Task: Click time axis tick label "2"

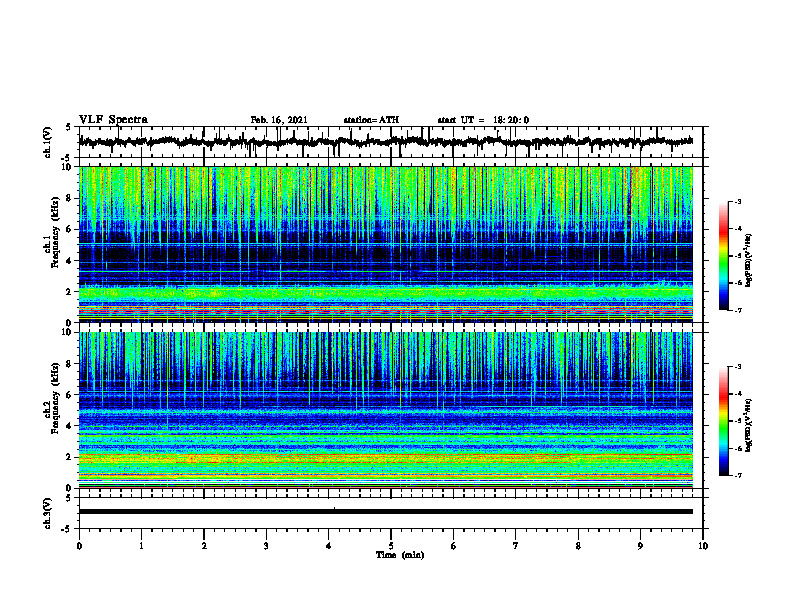Action: coord(204,546)
